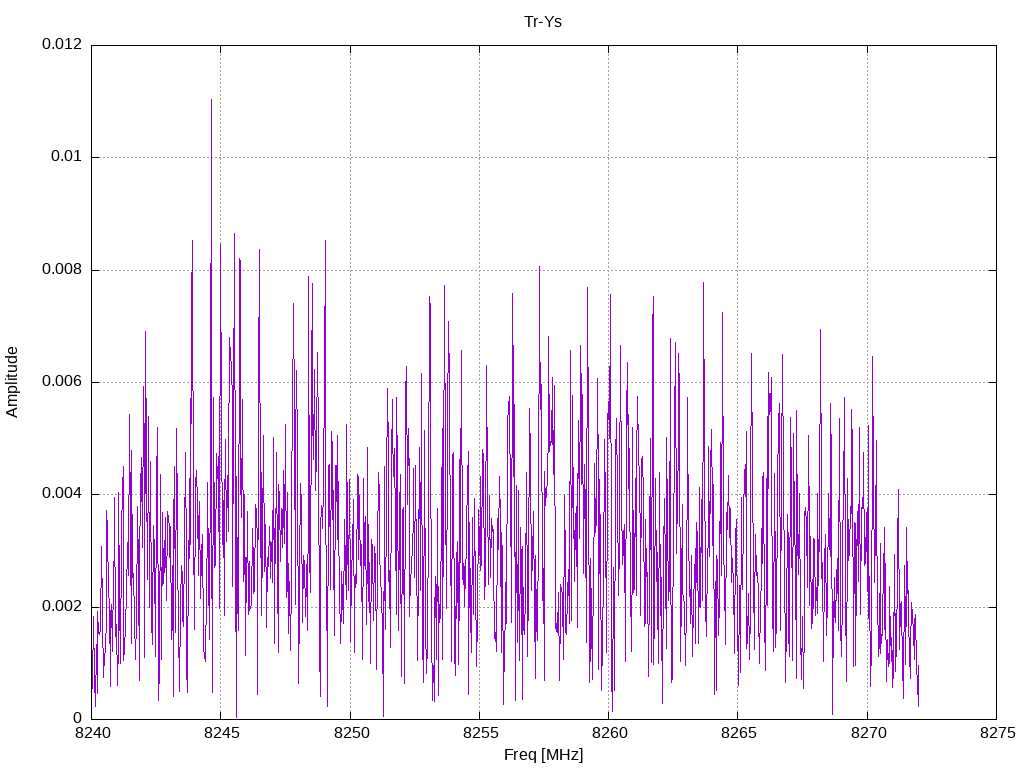Click the x-axis tick label 8255

(x=480, y=733)
